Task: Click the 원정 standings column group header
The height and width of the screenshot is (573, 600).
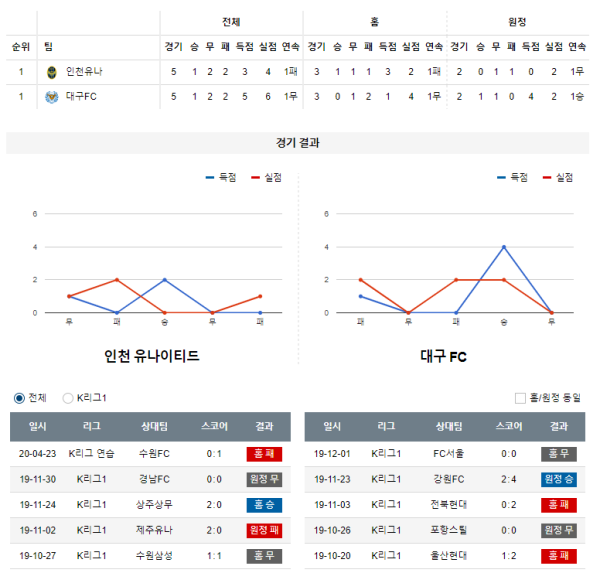Action: [517, 22]
